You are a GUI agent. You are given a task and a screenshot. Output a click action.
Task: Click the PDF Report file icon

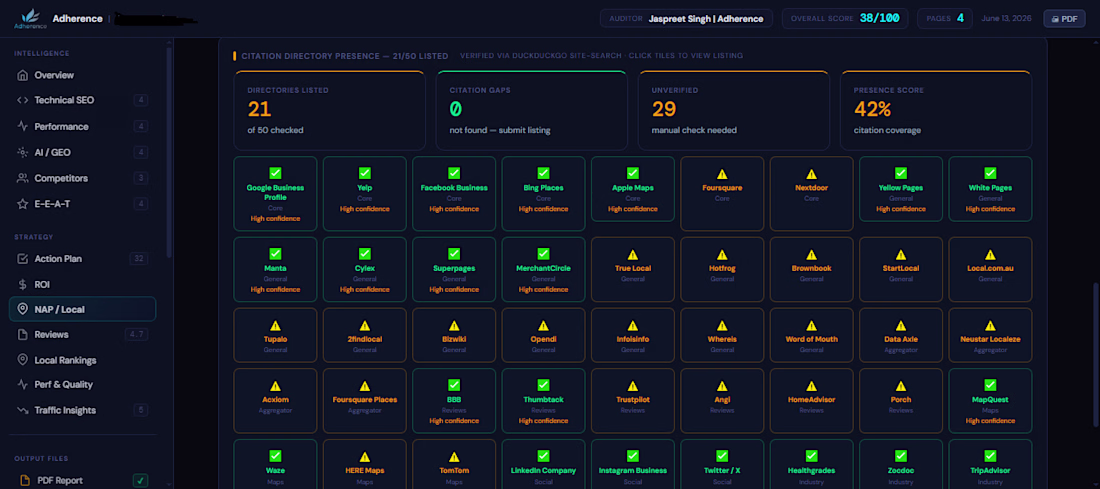(x=25, y=481)
